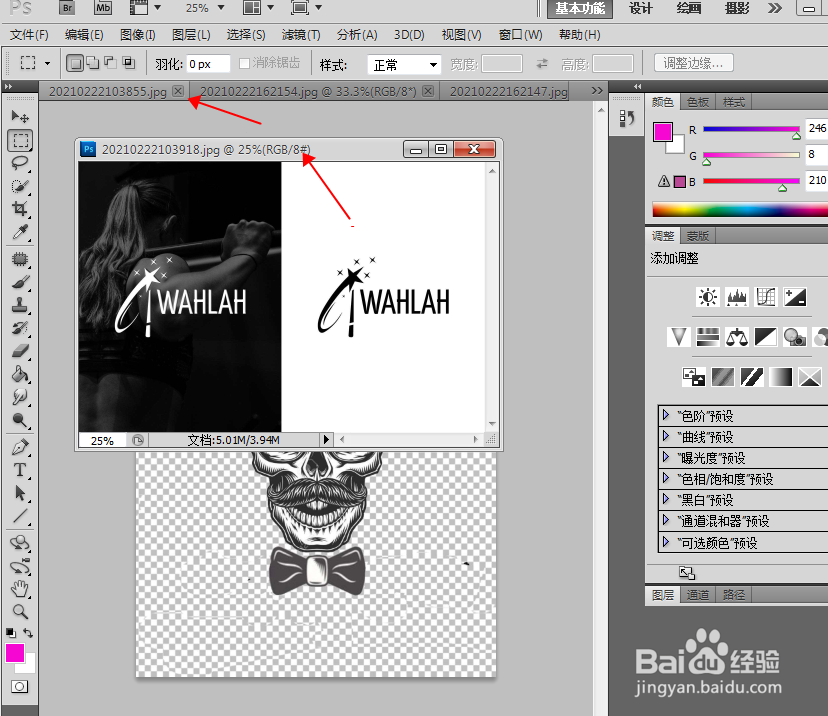Select the Horizontal Type tool
The image size is (828, 716).
click(20, 469)
